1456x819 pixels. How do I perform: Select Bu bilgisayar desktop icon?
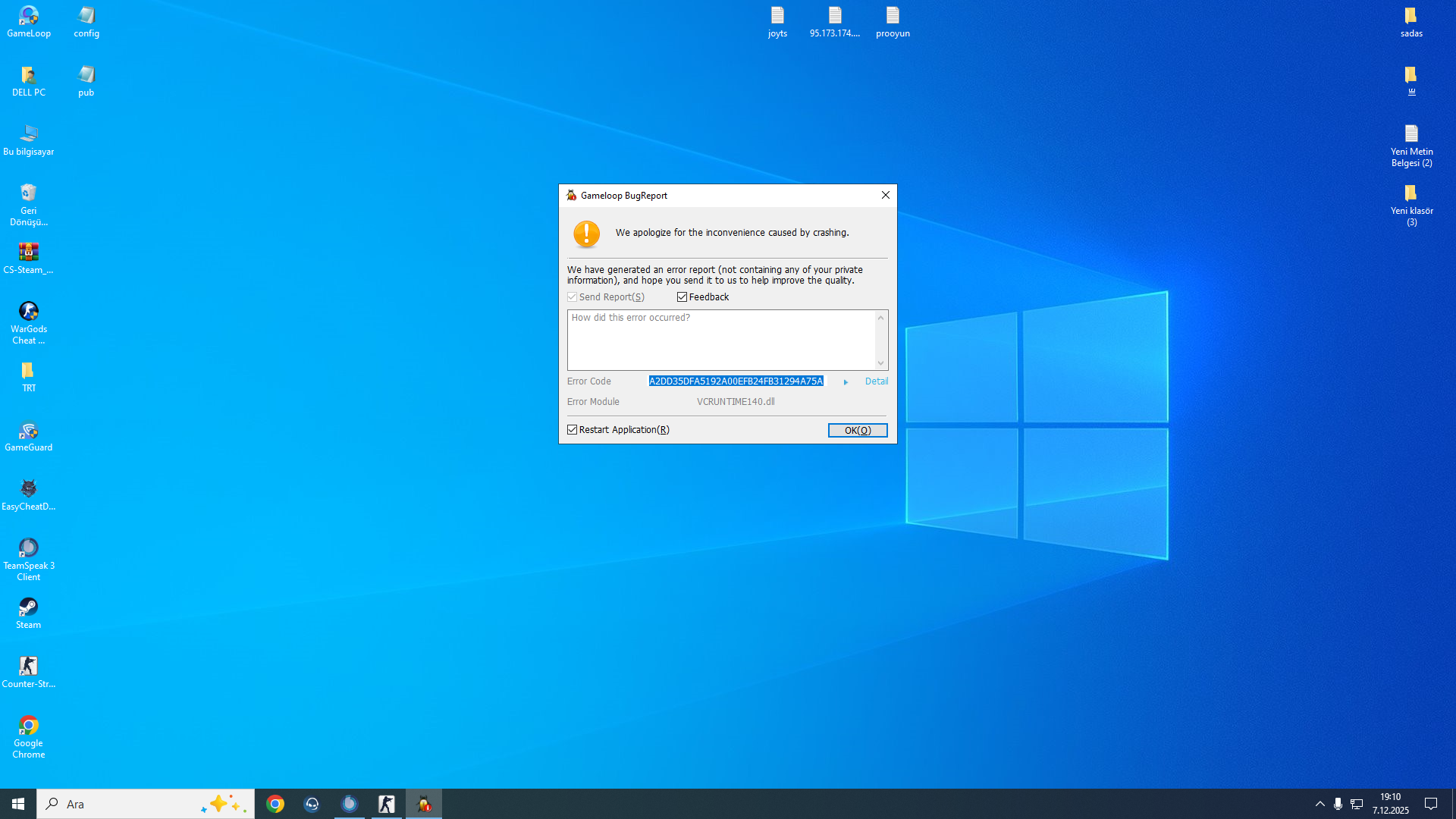[29, 140]
